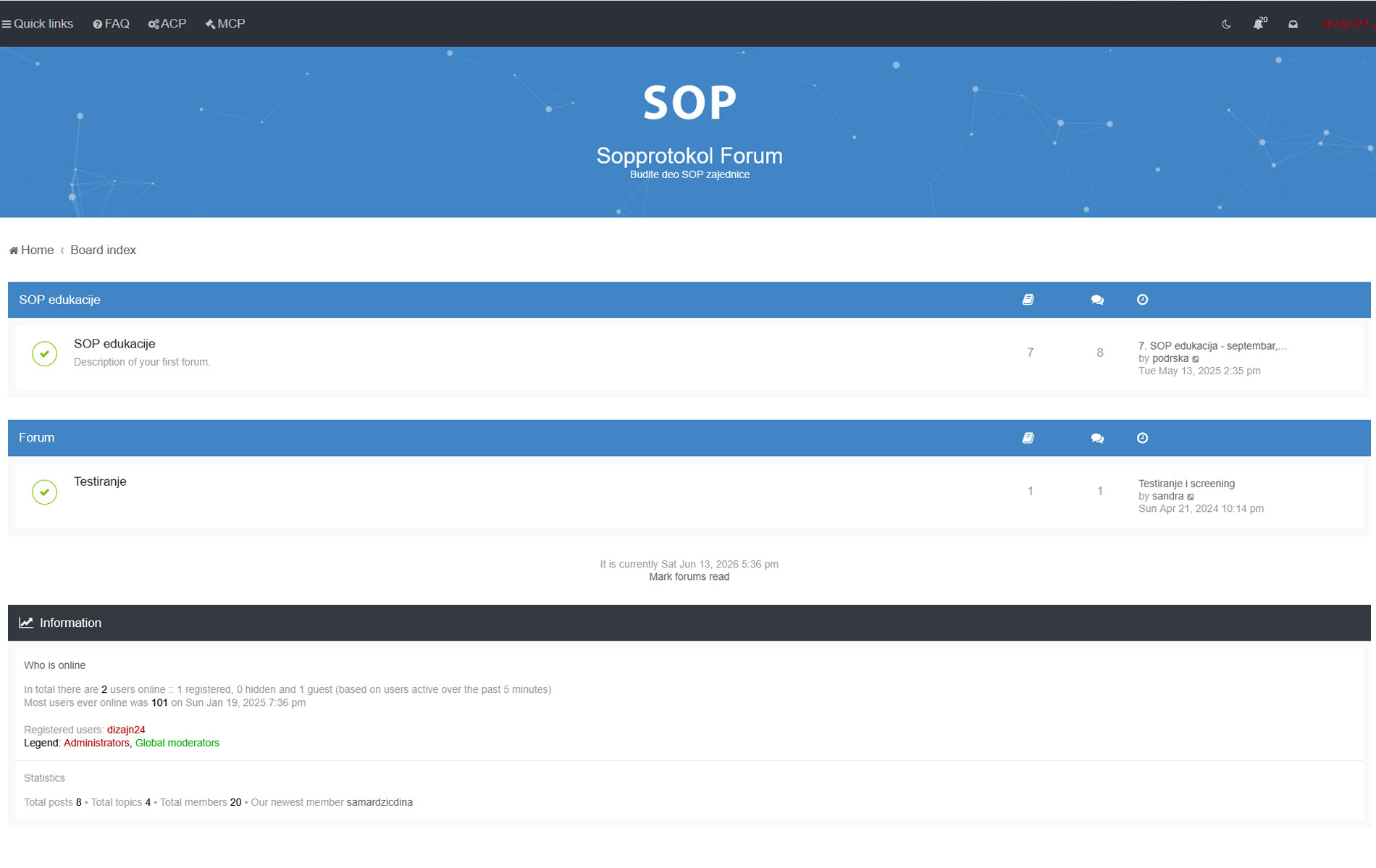Open dizajn24 in registered users list
The width and height of the screenshot is (1376, 868).
click(x=126, y=730)
